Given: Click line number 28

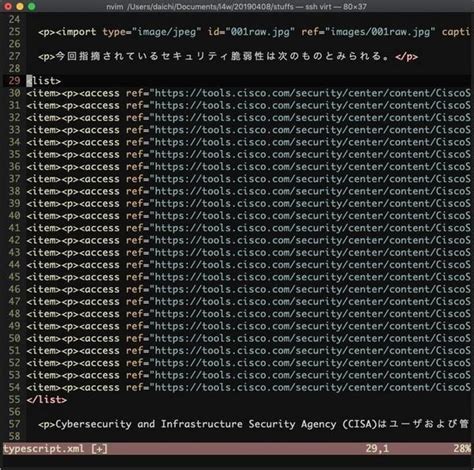Looking at the screenshot, I should tap(14, 69).
